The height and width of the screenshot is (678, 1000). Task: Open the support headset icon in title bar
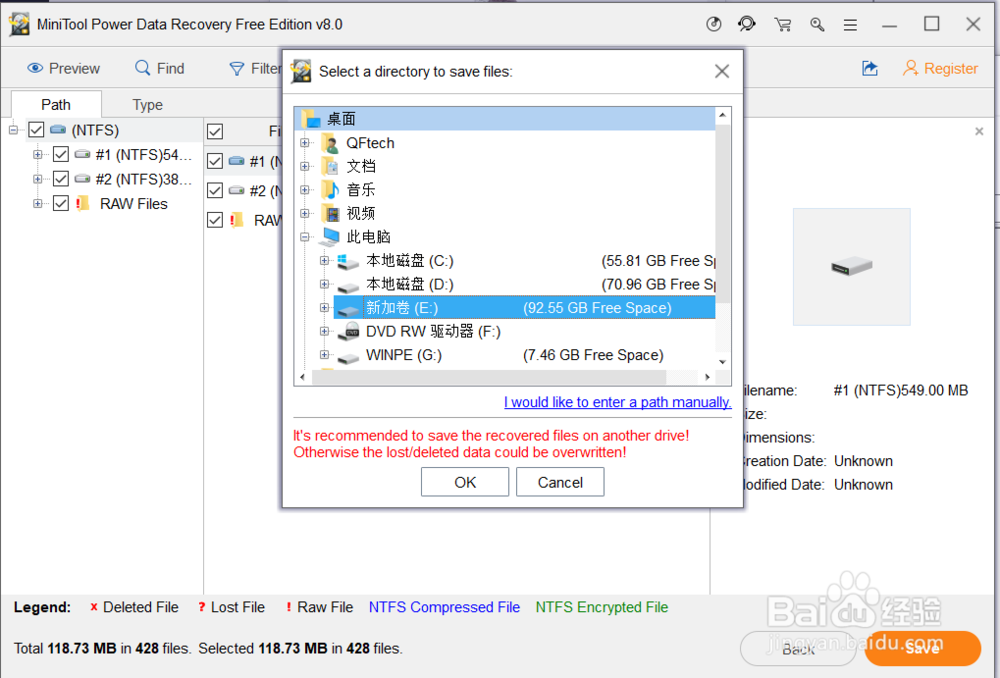click(x=746, y=24)
